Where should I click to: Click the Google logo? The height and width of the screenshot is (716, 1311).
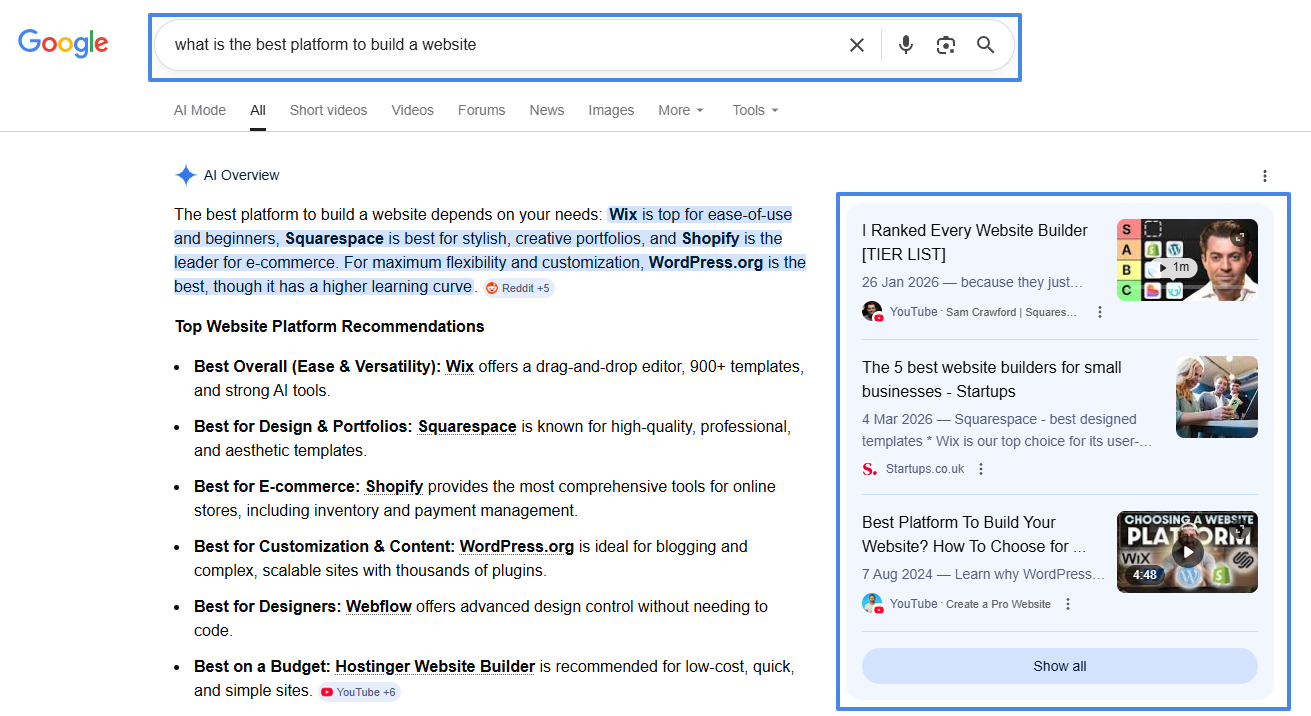click(63, 43)
